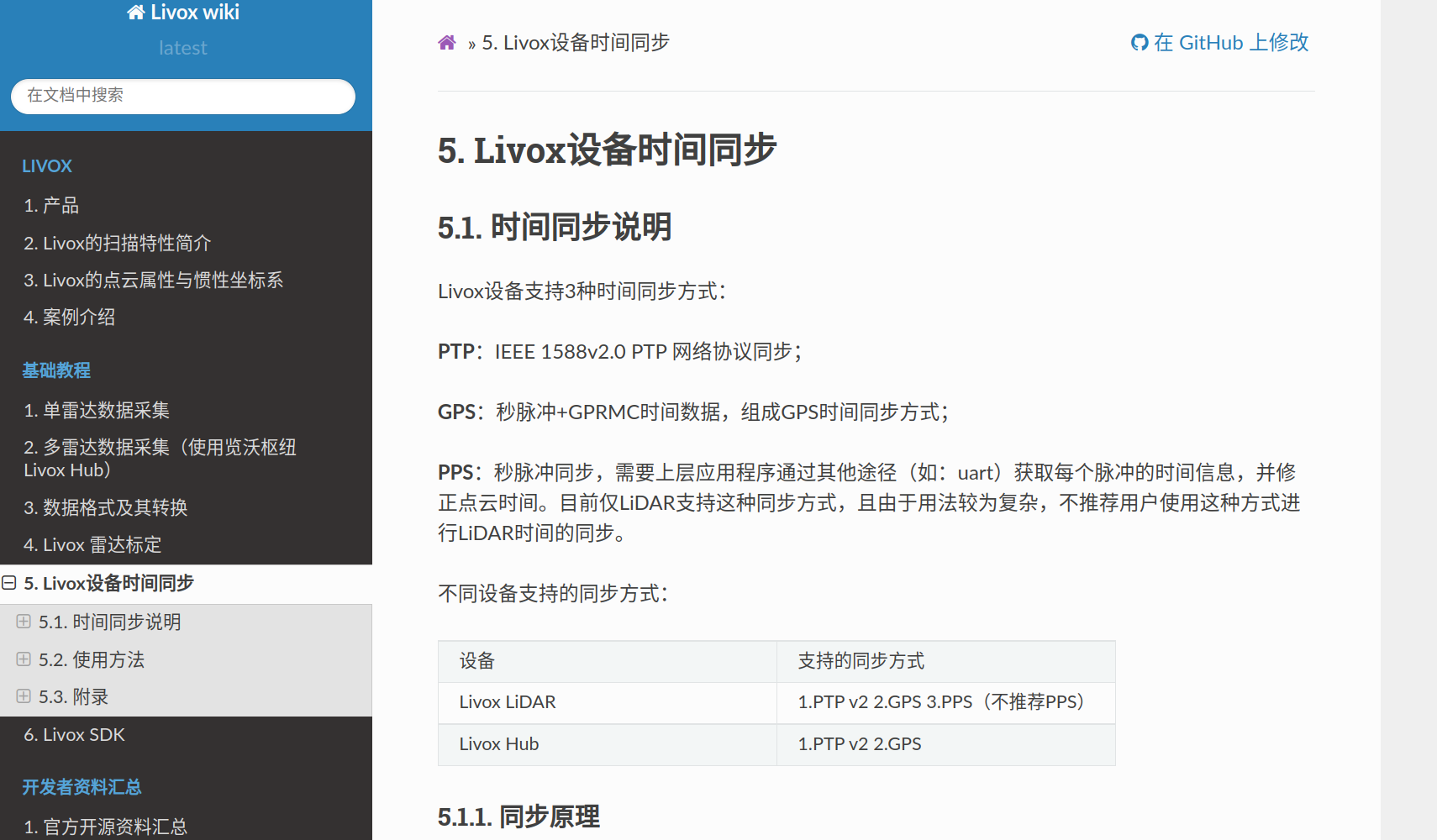Click the '5.1. 时间同步说明' content heading
Viewport: 1437px width, 840px height.
(555, 227)
